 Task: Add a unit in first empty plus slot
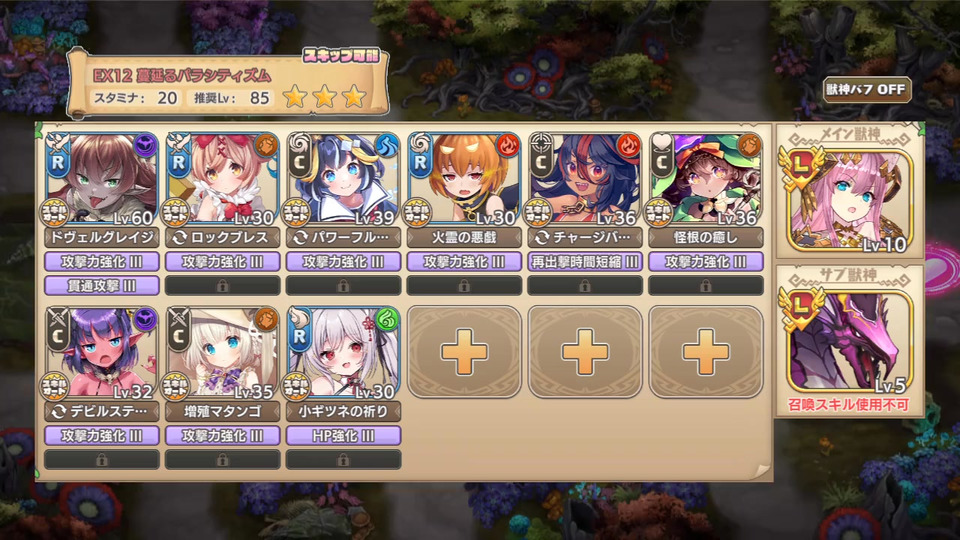pos(464,352)
